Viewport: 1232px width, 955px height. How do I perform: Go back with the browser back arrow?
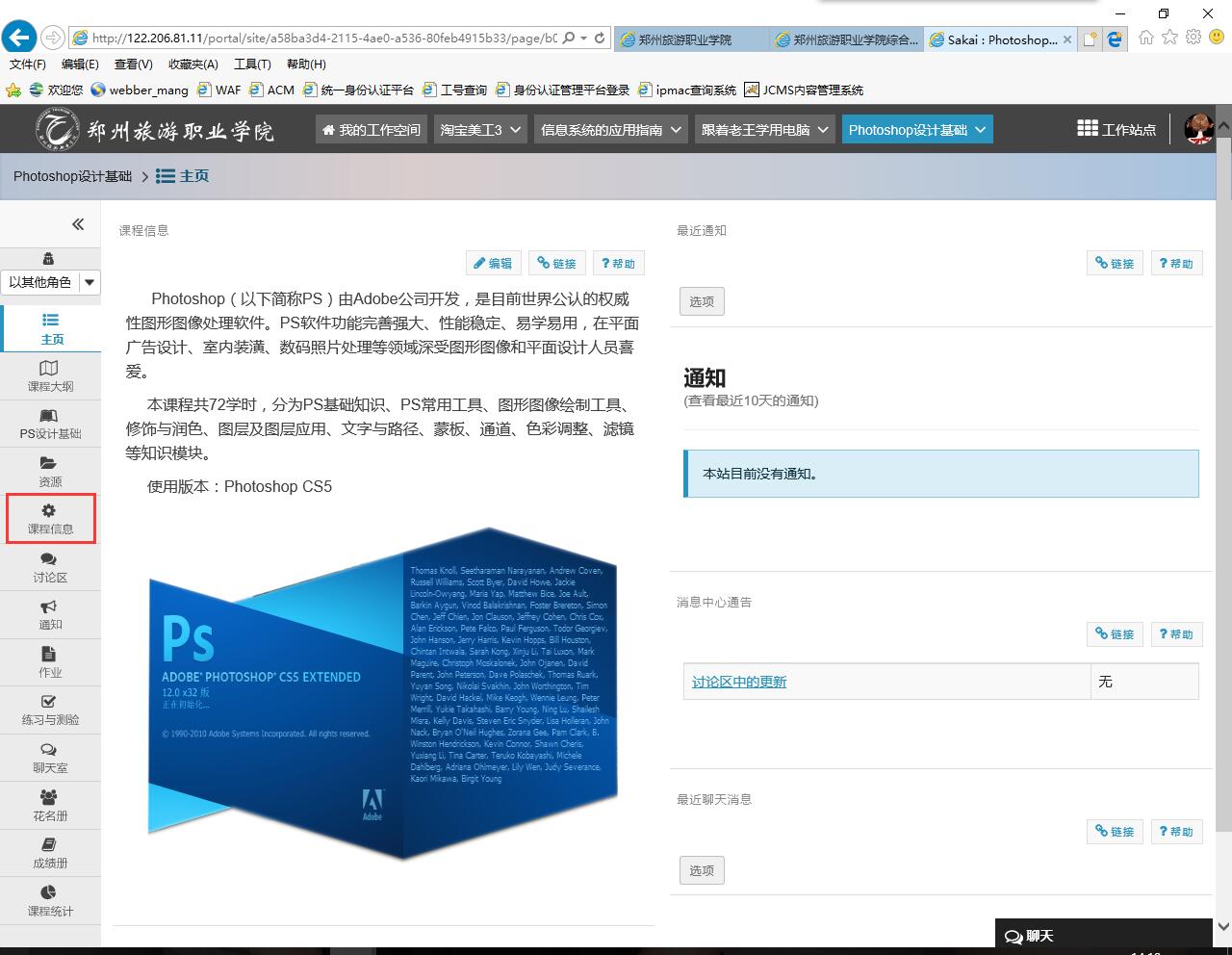coord(19,39)
